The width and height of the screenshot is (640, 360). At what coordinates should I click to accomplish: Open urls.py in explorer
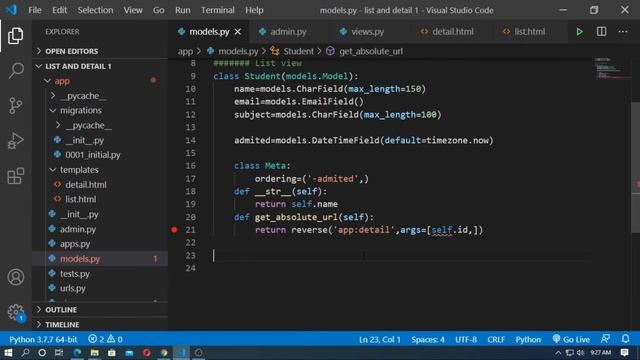coord(73,288)
